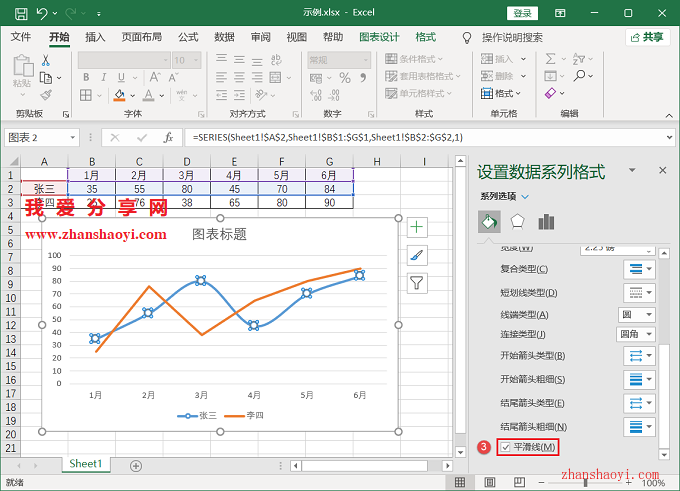Open the 结尾箭头类型(E) dropdown
The height and width of the screenshot is (491, 680).
[x=640, y=403]
